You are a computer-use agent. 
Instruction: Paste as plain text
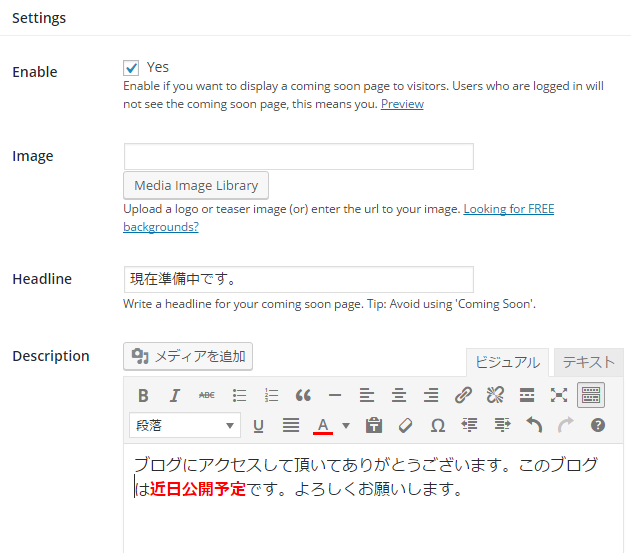[374, 425]
